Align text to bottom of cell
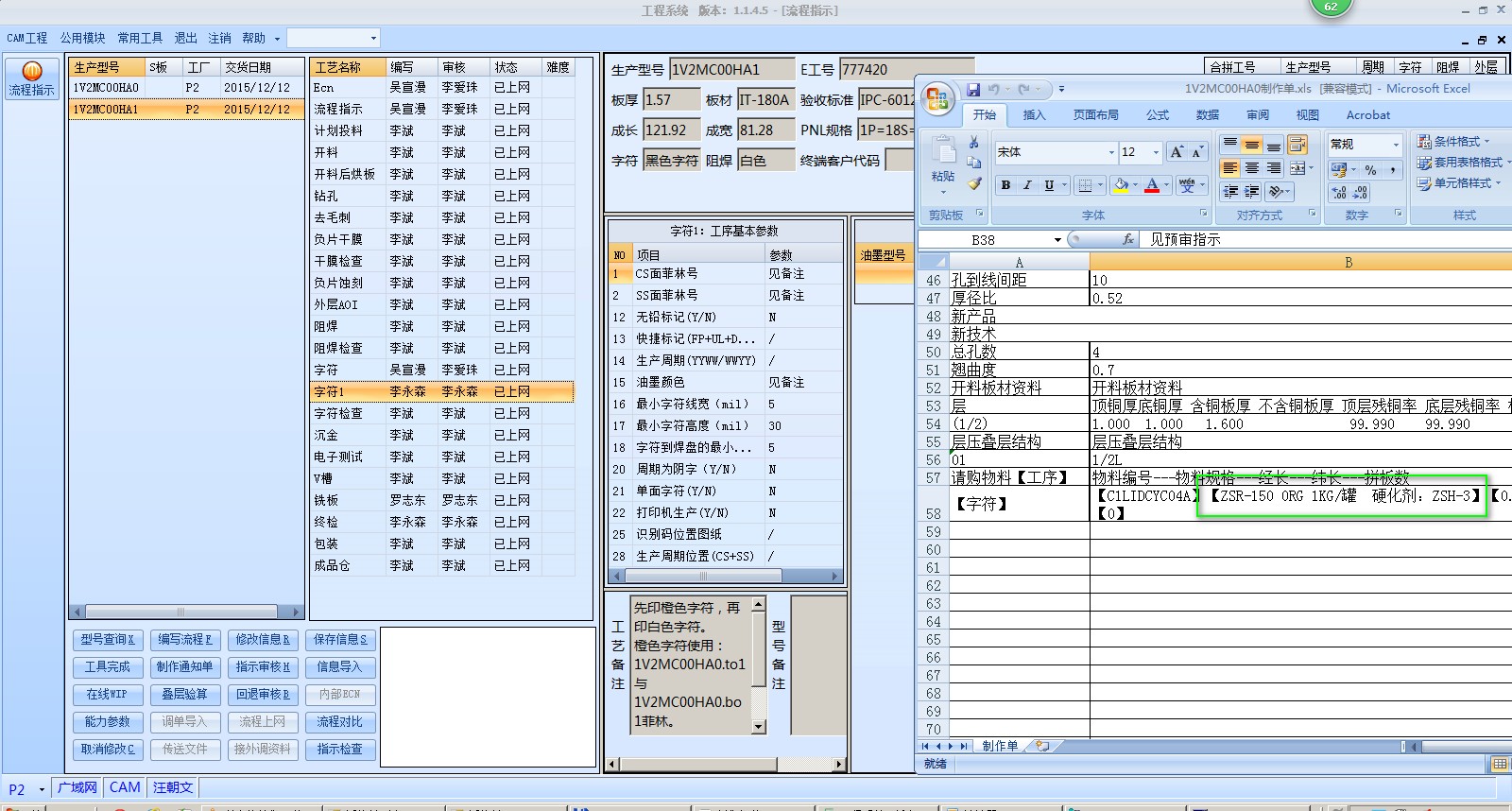Image resolution: width=1512 pixels, height=811 pixels. pyautogui.click(x=1274, y=145)
